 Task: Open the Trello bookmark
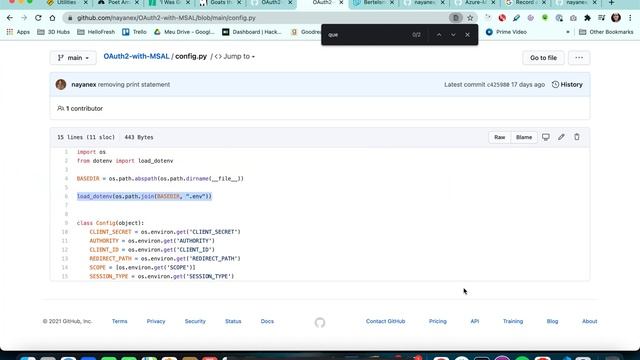134,32
